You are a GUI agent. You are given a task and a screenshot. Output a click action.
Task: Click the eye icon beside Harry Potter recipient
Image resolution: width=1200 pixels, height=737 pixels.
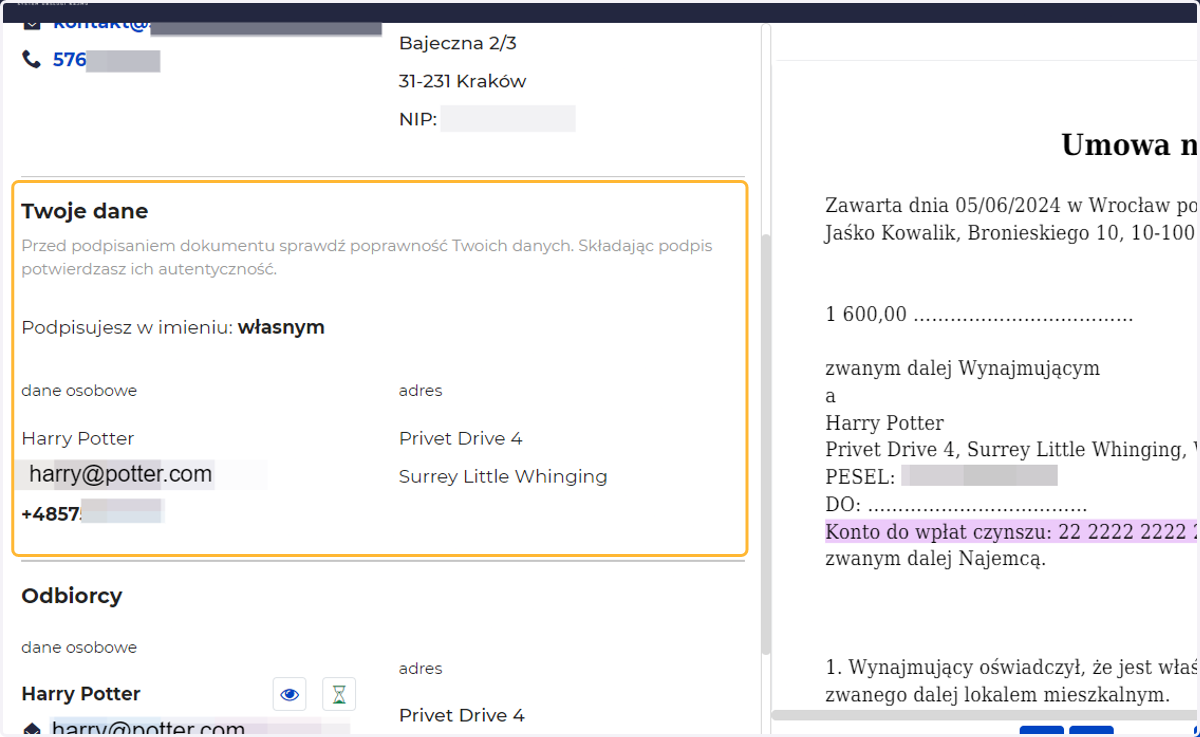click(x=290, y=694)
